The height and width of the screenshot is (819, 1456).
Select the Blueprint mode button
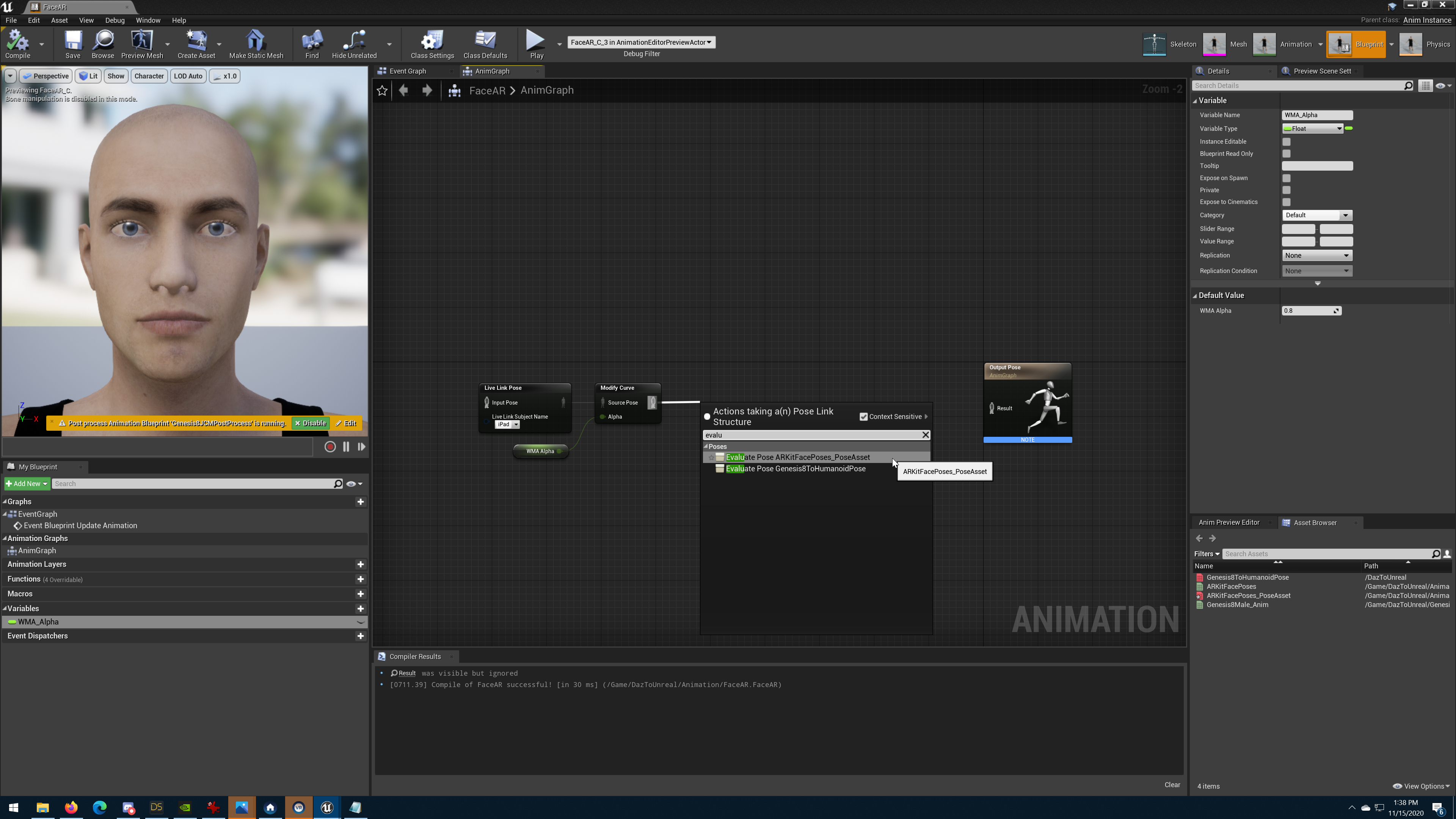pyautogui.click(x=1356, y=44)
